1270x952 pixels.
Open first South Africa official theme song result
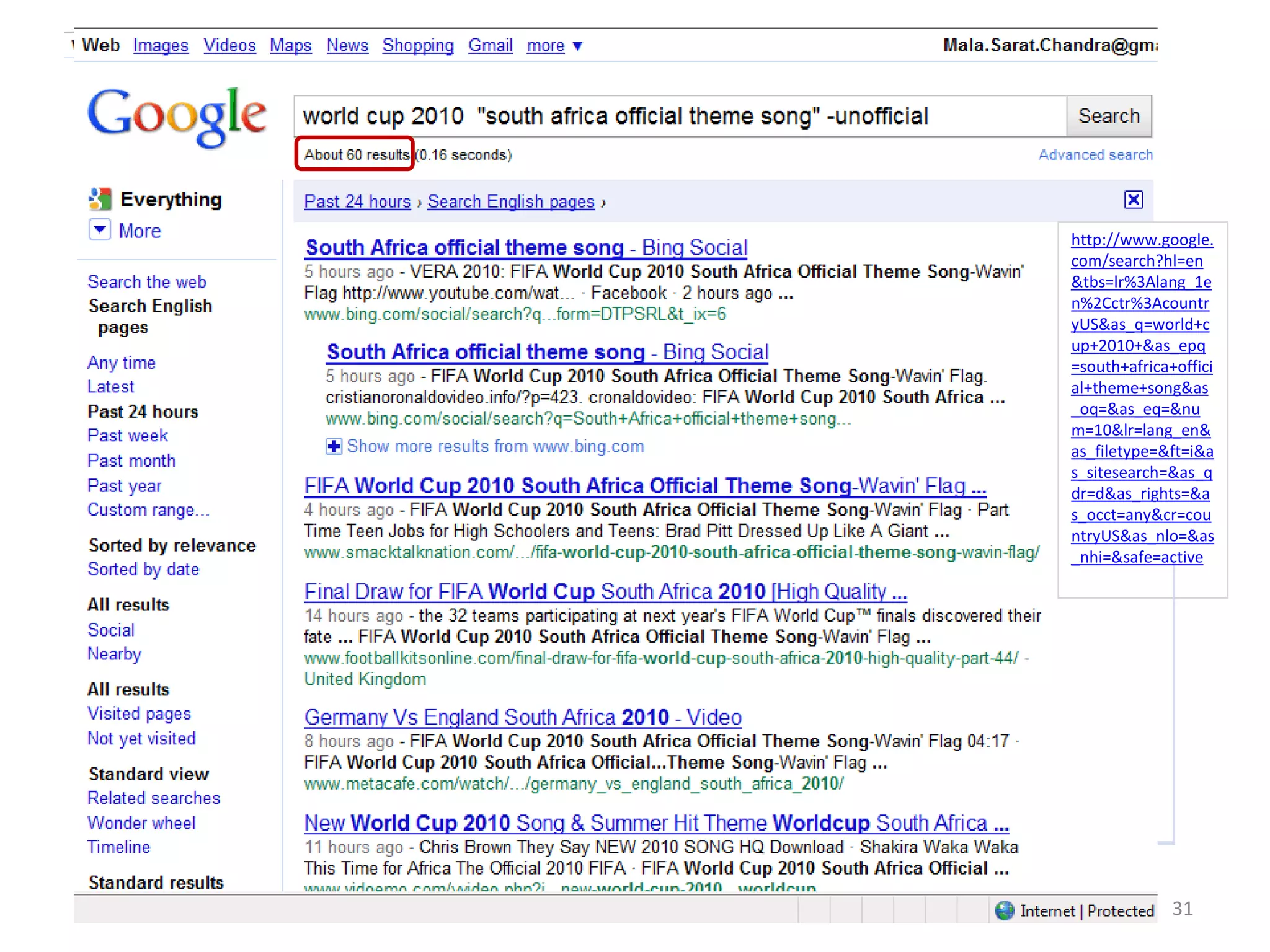[x=526, y=248]
